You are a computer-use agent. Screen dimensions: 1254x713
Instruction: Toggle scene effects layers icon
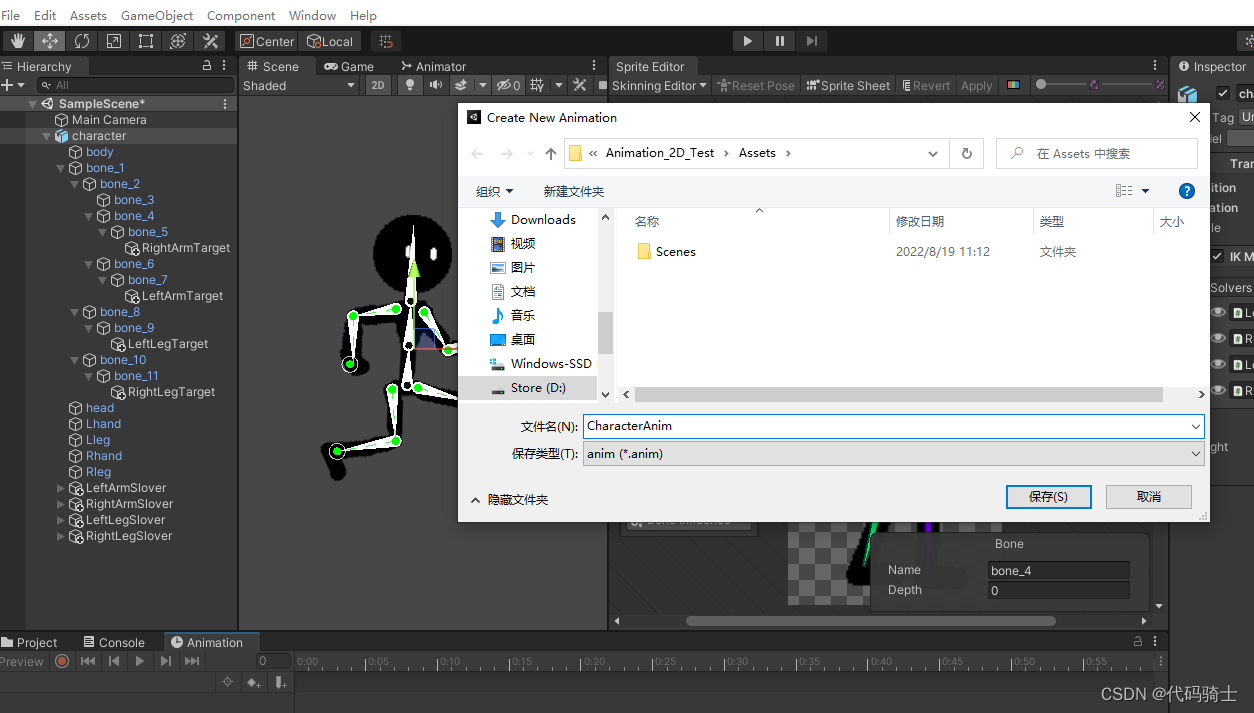tap(461, 85)
